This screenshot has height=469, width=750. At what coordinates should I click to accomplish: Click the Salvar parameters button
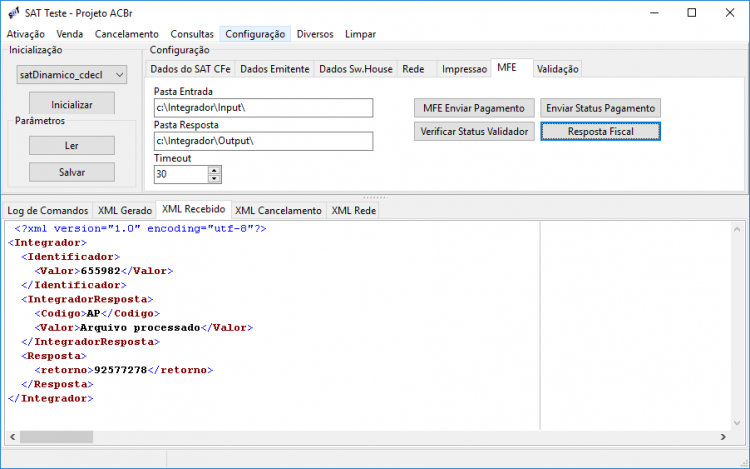[72, 172]
